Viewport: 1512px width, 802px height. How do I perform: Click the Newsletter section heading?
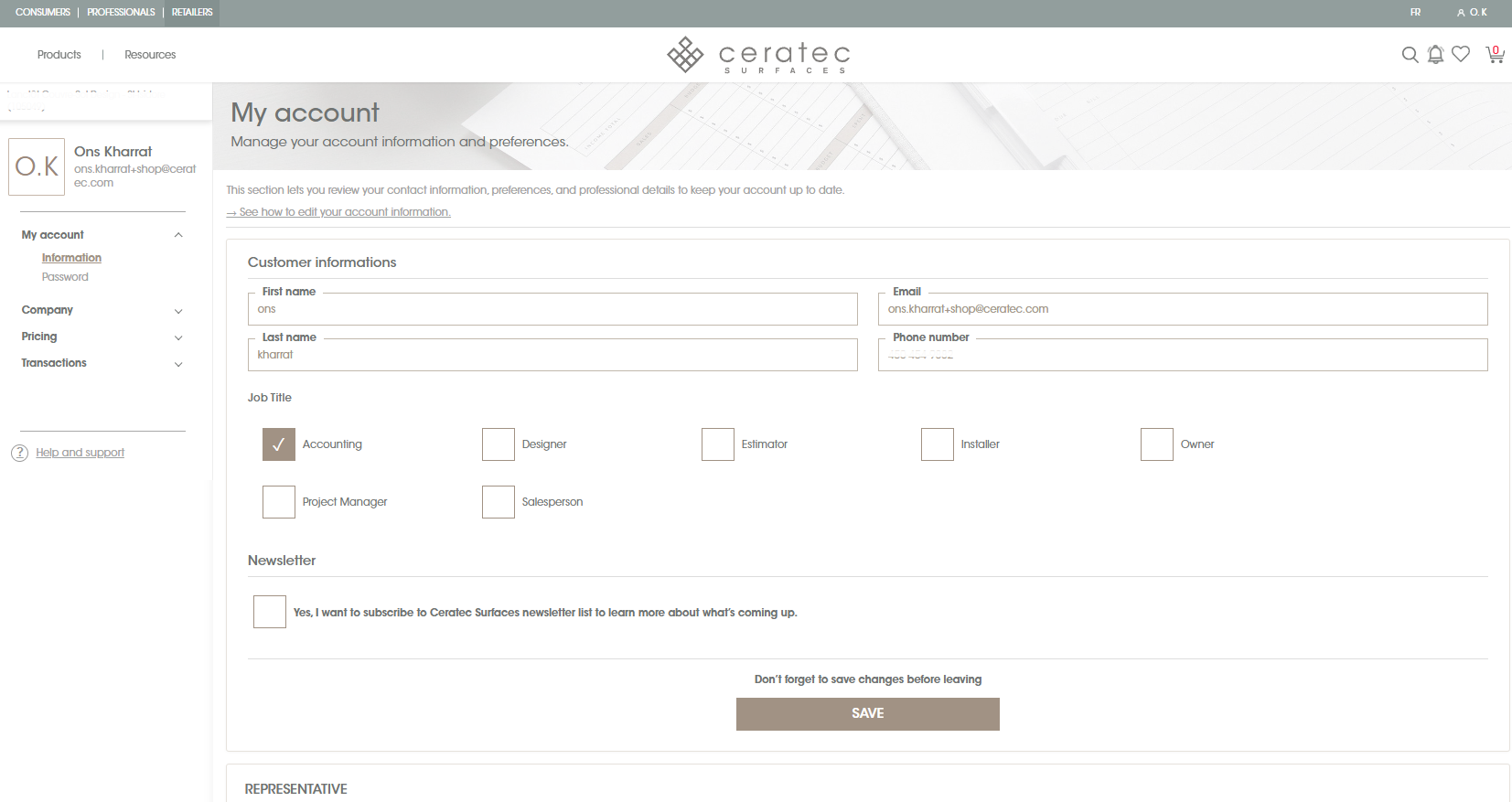click(282, 561)
